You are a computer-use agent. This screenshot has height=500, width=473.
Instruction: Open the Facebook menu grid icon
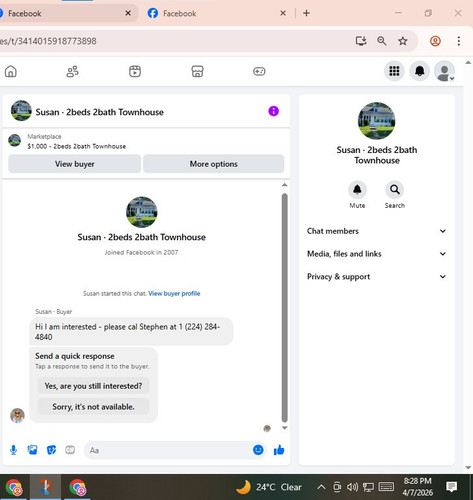click(394, 71)
